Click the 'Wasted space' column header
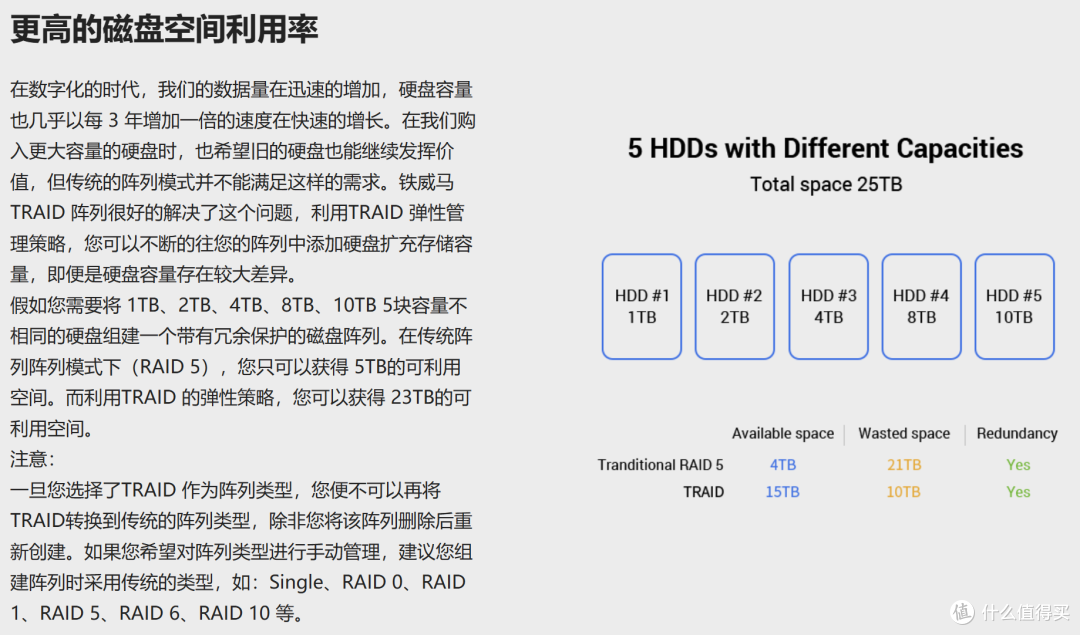Screen dimensions: 1080x635 click(x=904, y=433)
